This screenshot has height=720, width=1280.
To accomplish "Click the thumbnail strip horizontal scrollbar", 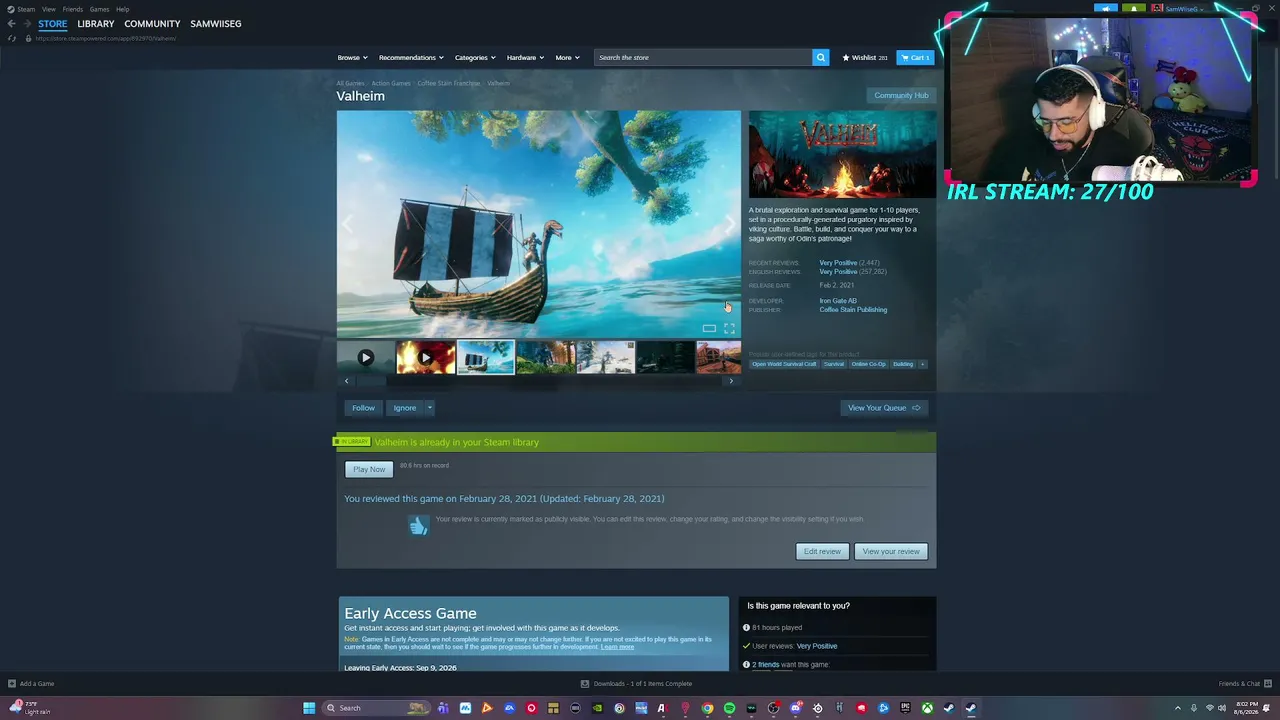I will 538,381.
